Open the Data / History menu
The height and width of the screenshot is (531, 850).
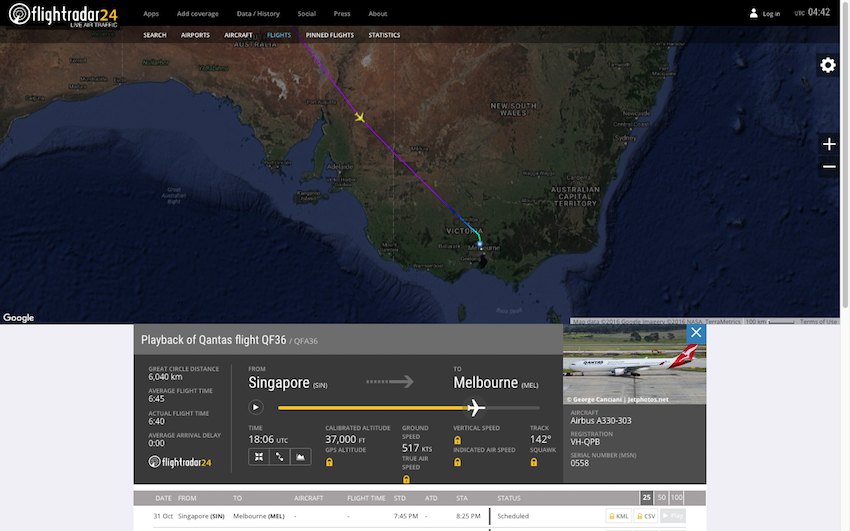258,14
